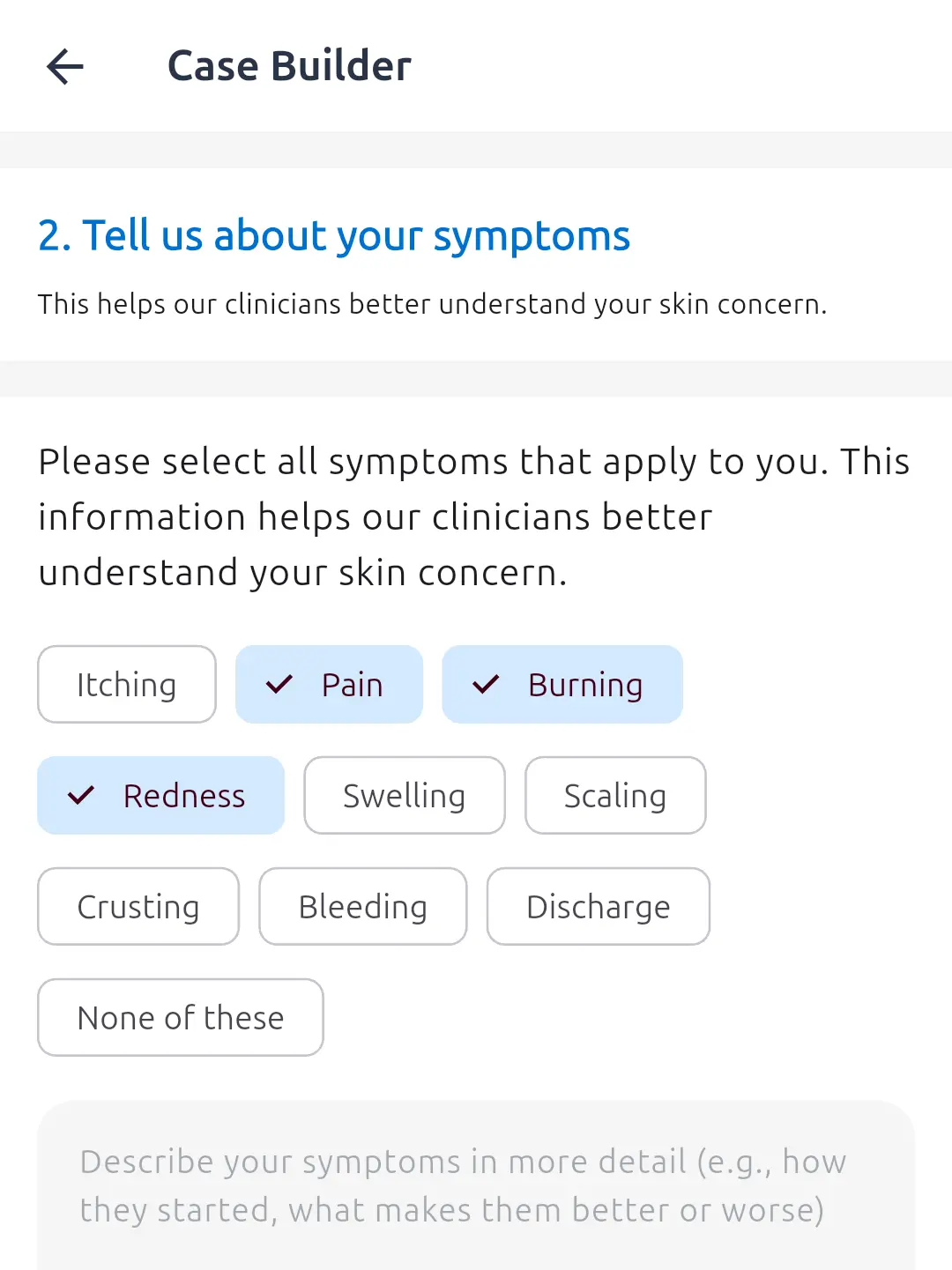
Task: Click the clinicians helper subtitle text
Action: (x=432, y=304)
